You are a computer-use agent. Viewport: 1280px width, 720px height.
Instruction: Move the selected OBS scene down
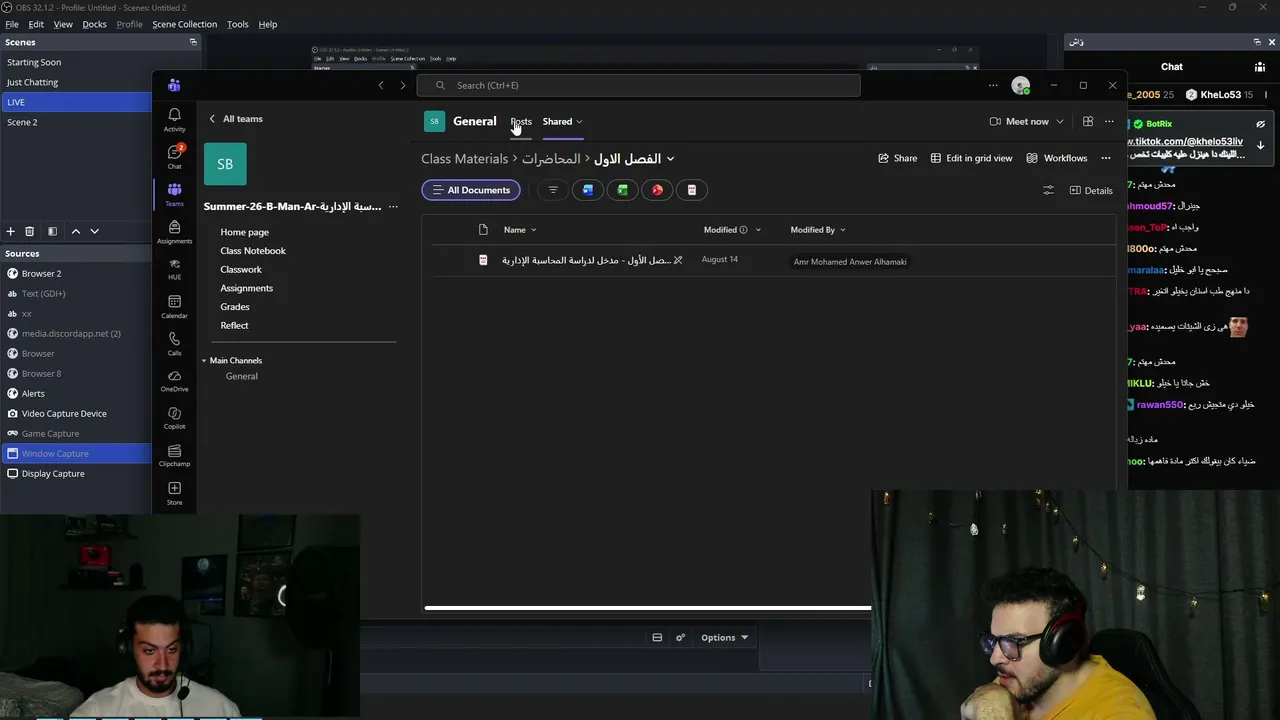[x=94, y=231]
